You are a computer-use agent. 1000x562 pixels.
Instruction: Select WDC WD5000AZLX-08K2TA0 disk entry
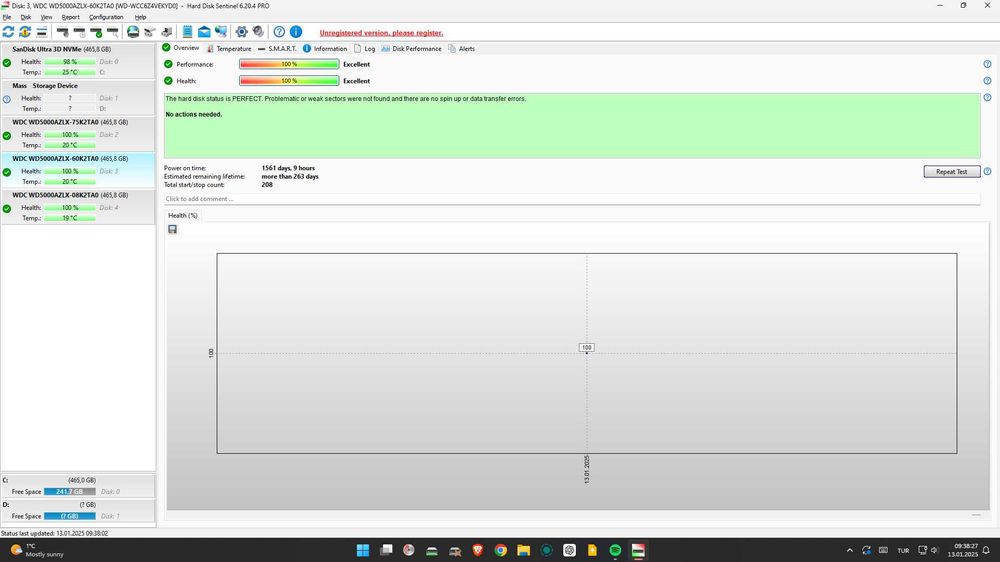pyautogui.click(x=78, y=206)
